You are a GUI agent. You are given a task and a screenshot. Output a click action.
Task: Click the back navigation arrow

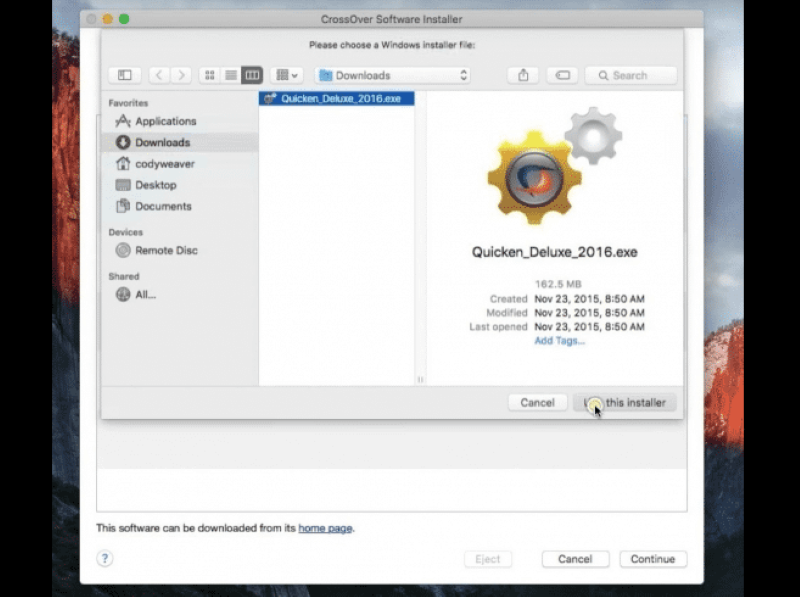click(159, 75)
